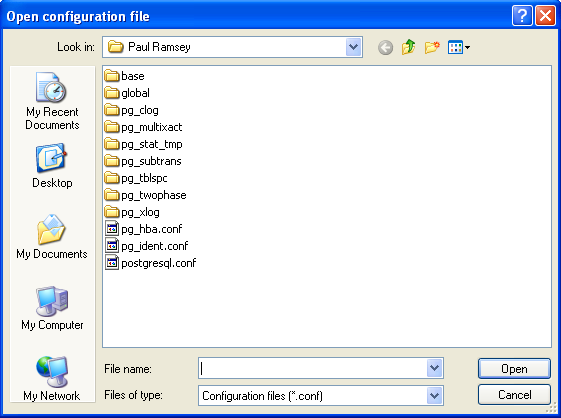Click the Cancel button
This screenshot has width=561, height=418.
pyautogui.click(x=514, y=395)
